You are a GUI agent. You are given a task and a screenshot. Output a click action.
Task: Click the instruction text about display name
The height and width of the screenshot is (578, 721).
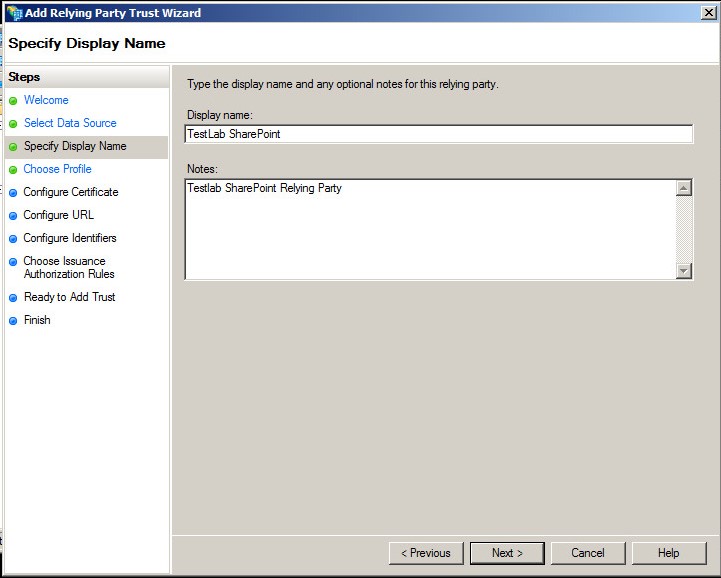343,84
